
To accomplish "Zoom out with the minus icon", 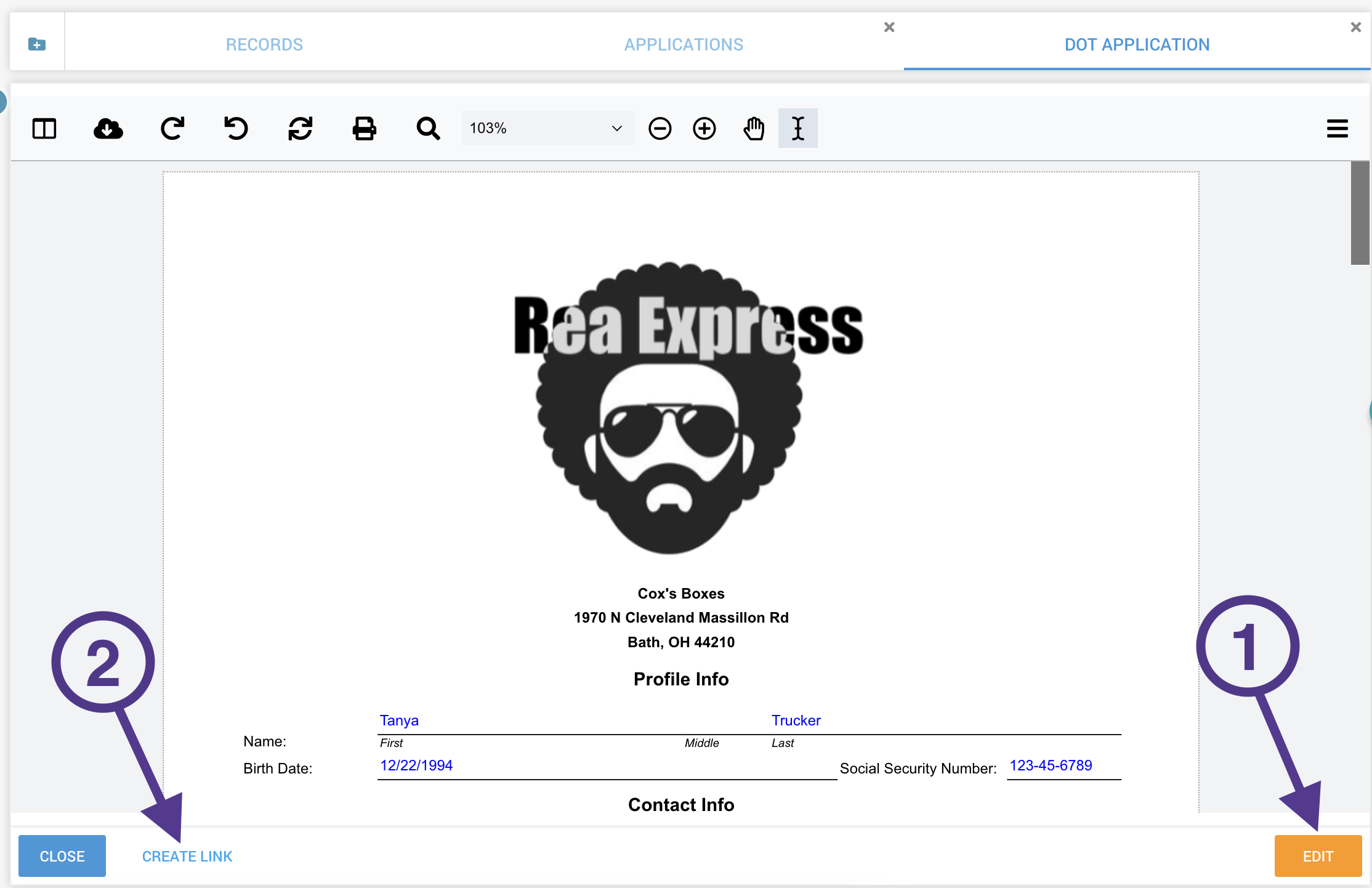I will [660, 129].
